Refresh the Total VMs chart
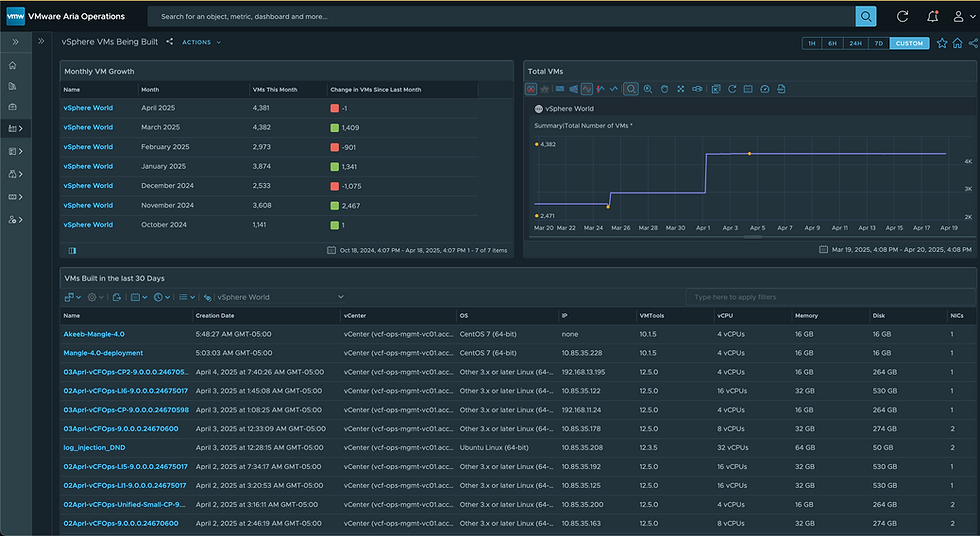 click(732, 89)
